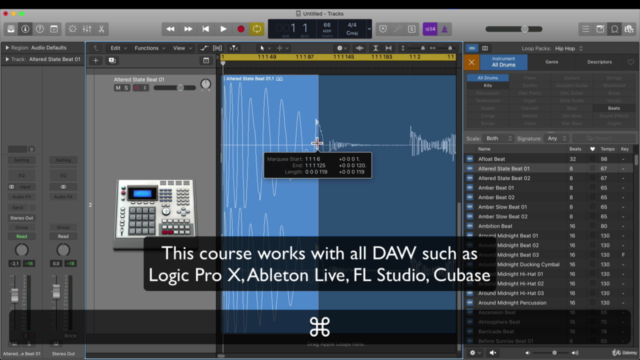
Task: Open the Editors scissors icon
Action: (x=101, y=29)
